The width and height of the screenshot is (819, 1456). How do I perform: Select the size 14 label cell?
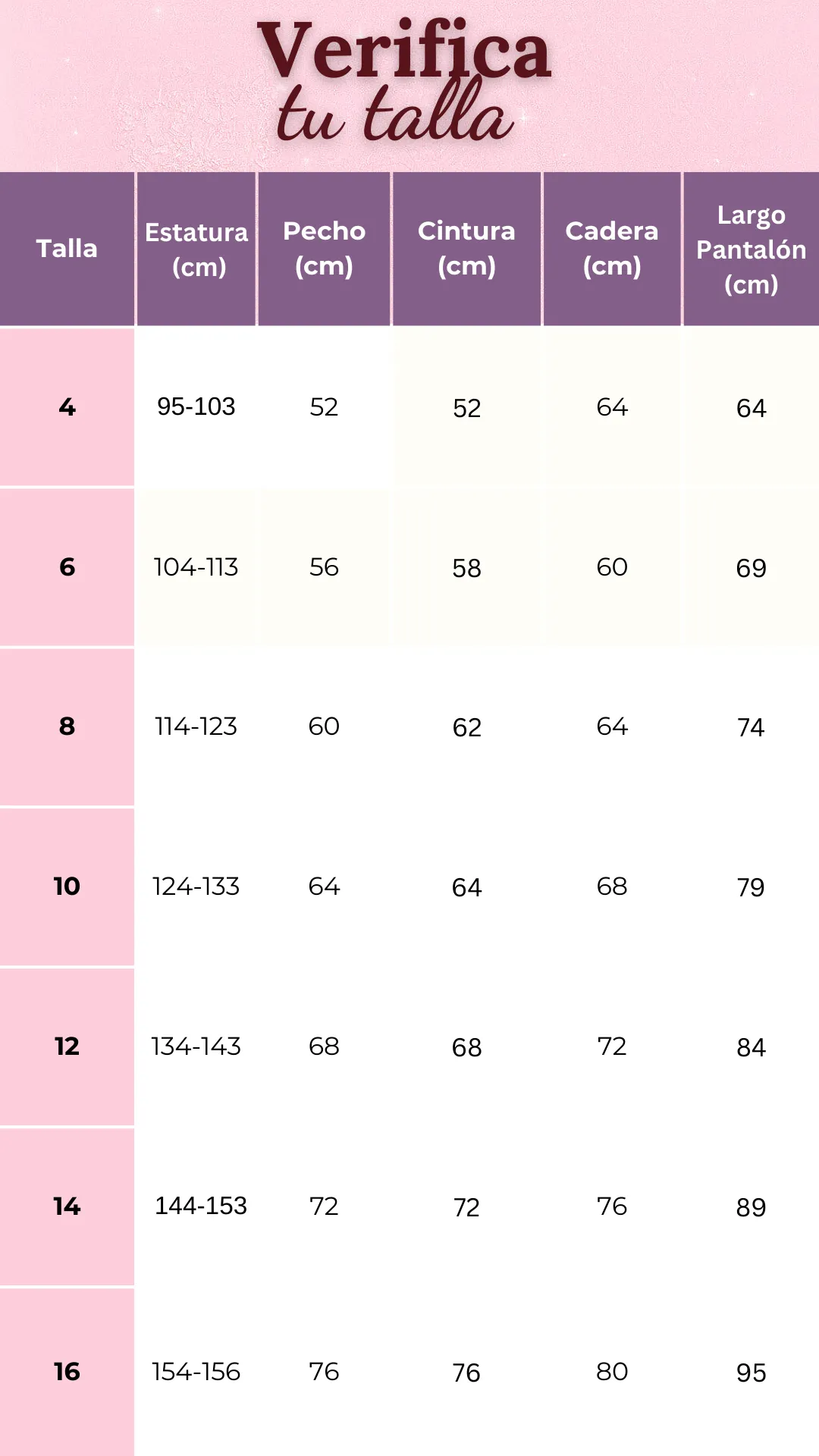(67, 1207)
